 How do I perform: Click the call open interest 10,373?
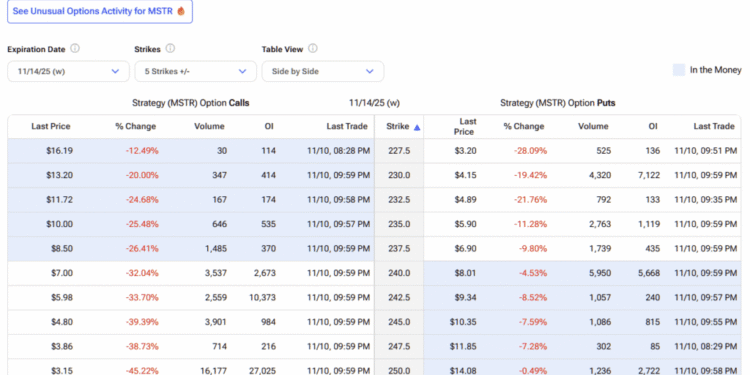point(262,297)
